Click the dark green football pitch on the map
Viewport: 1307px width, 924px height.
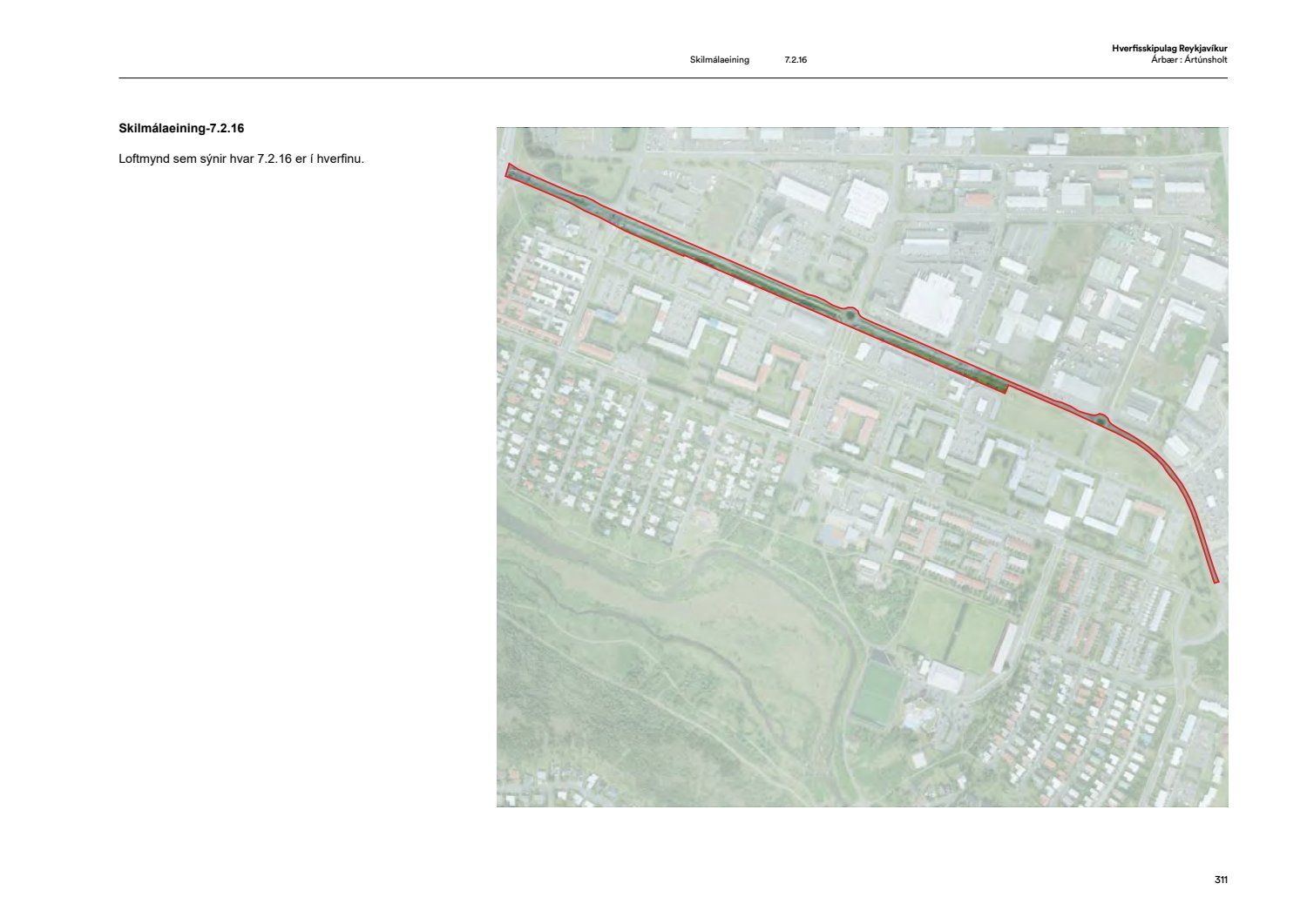(x=877, y=692)
